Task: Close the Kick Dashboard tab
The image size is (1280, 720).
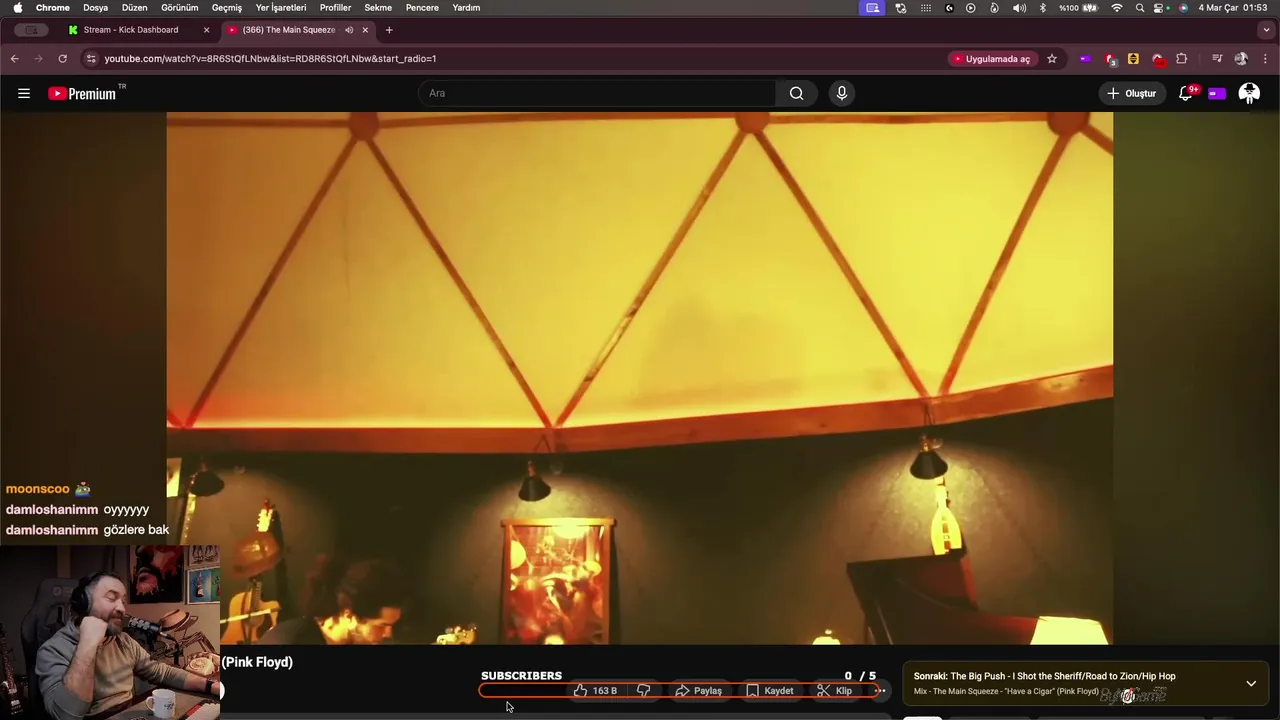Action: point(207,30)
